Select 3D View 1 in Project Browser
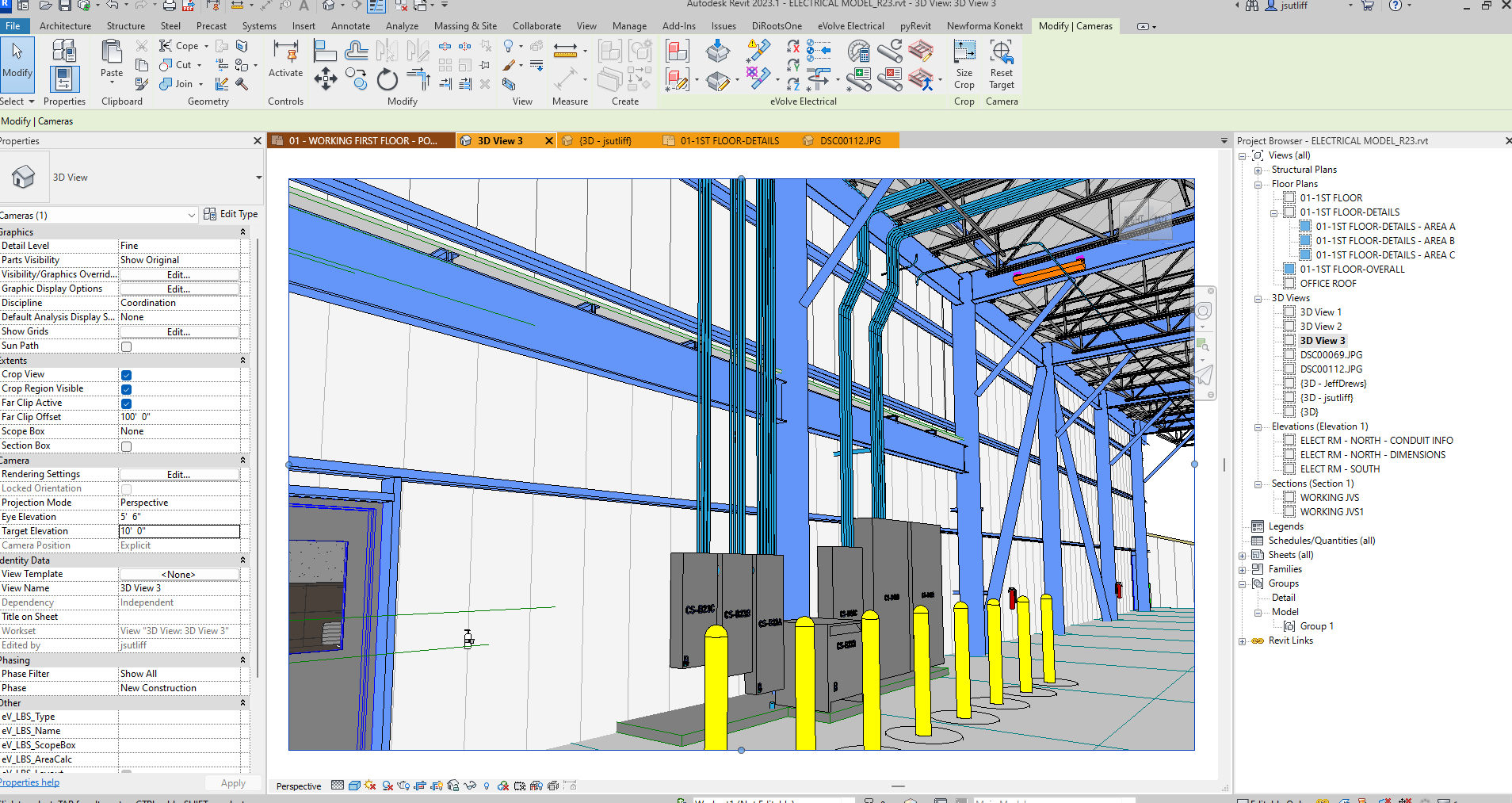Screen dimensions: 1512x803 click(1320, 312)
